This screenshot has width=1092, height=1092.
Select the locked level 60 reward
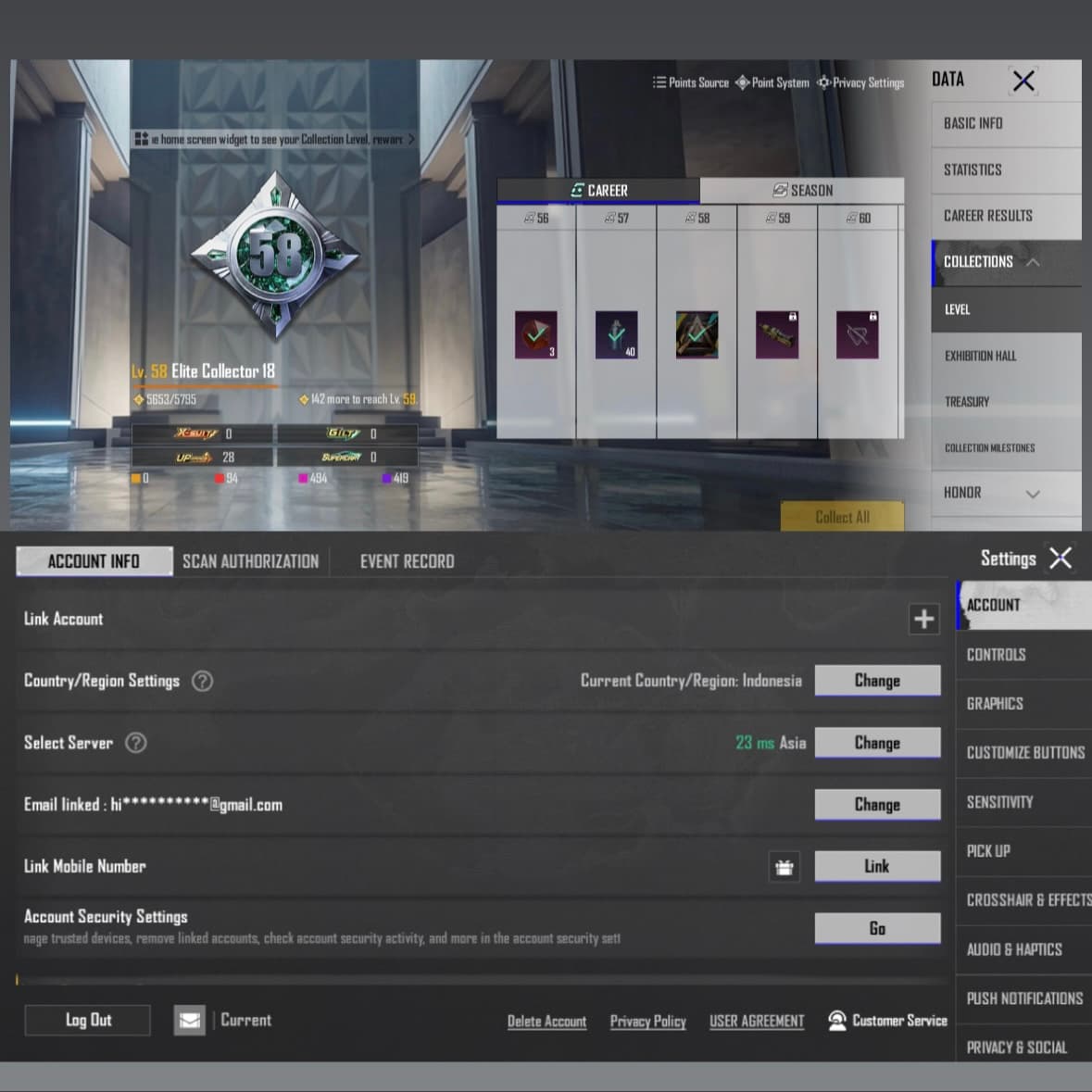pos(858,335)
